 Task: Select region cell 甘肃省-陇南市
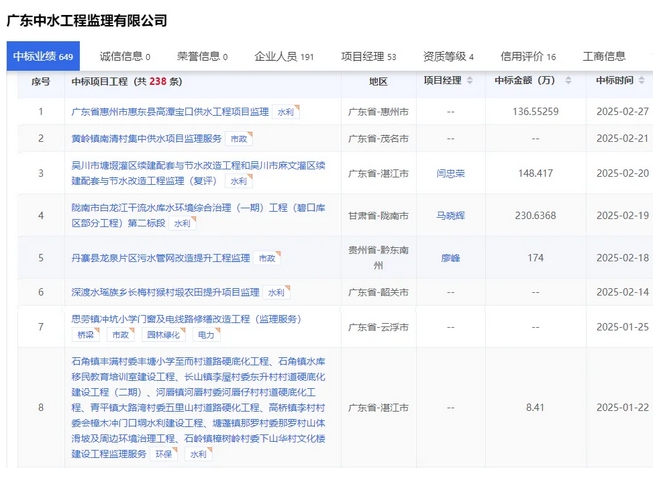(x=378, y=216)
